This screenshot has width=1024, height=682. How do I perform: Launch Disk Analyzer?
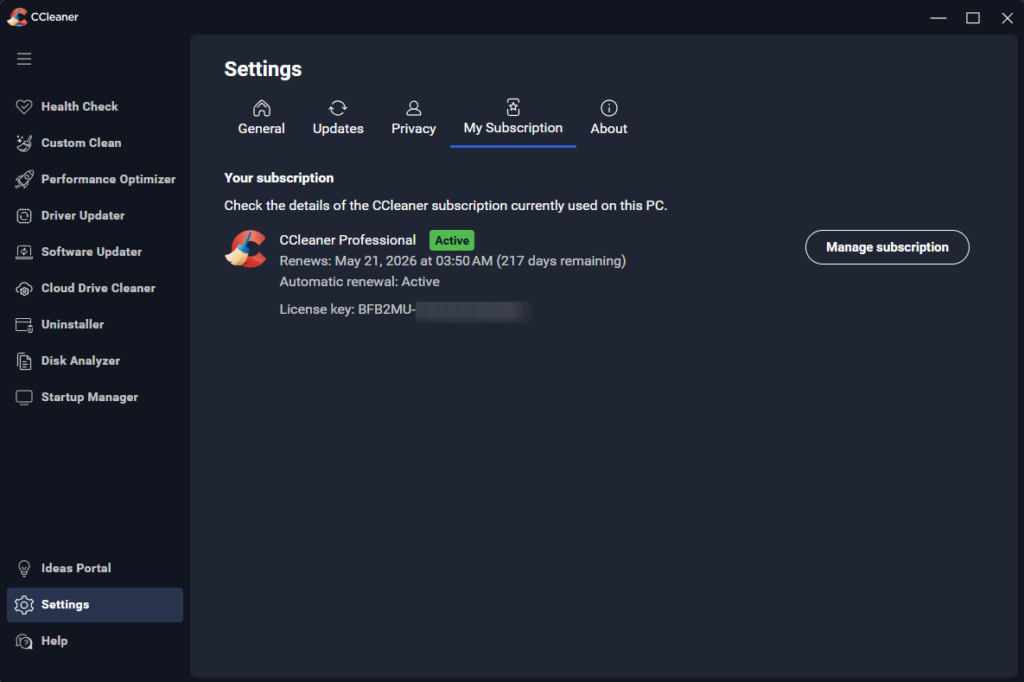[x=80, y=360]
